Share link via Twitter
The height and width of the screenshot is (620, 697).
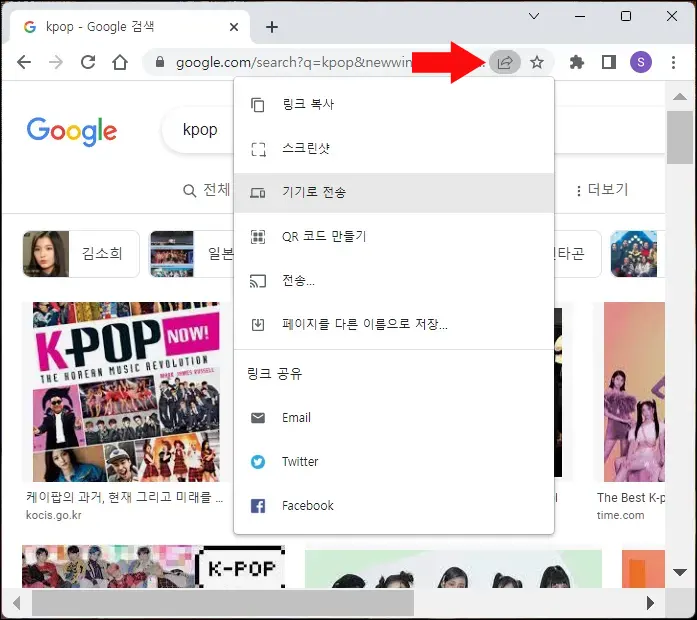(394, 462)
